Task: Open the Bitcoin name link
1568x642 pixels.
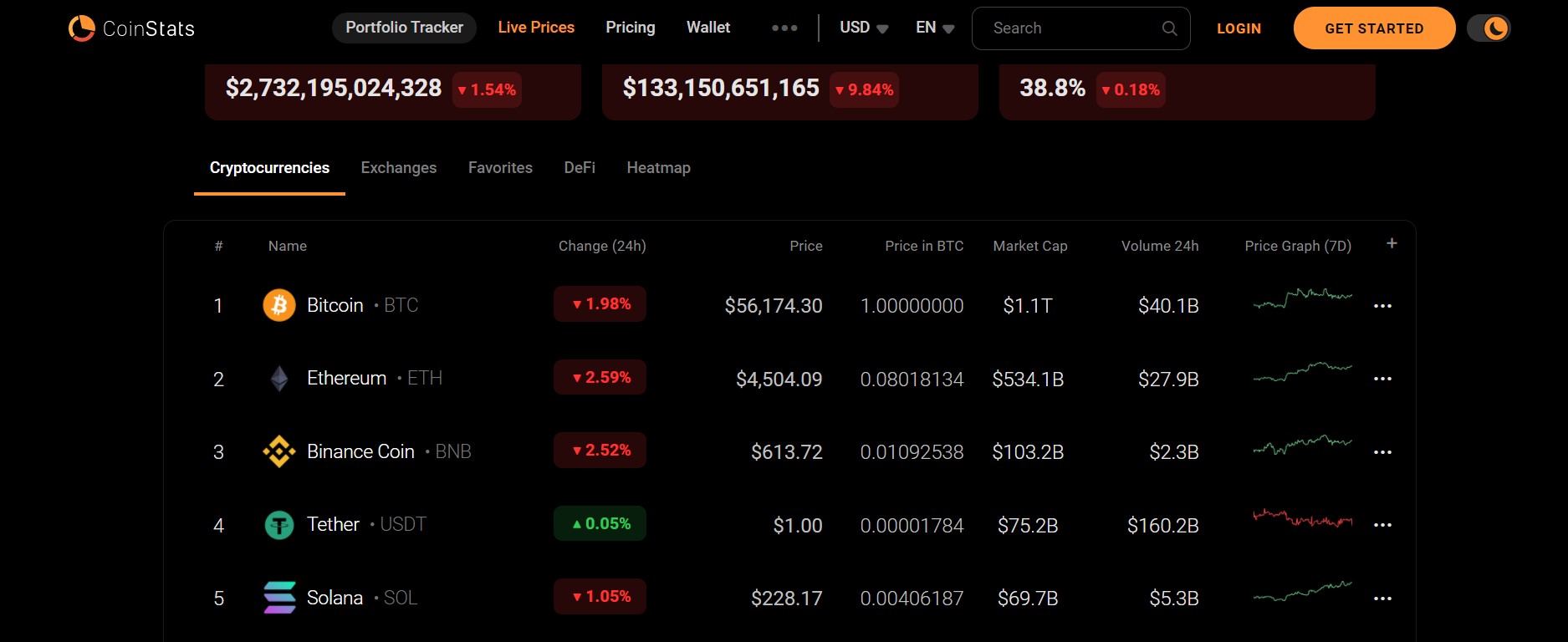Action: 335,305
